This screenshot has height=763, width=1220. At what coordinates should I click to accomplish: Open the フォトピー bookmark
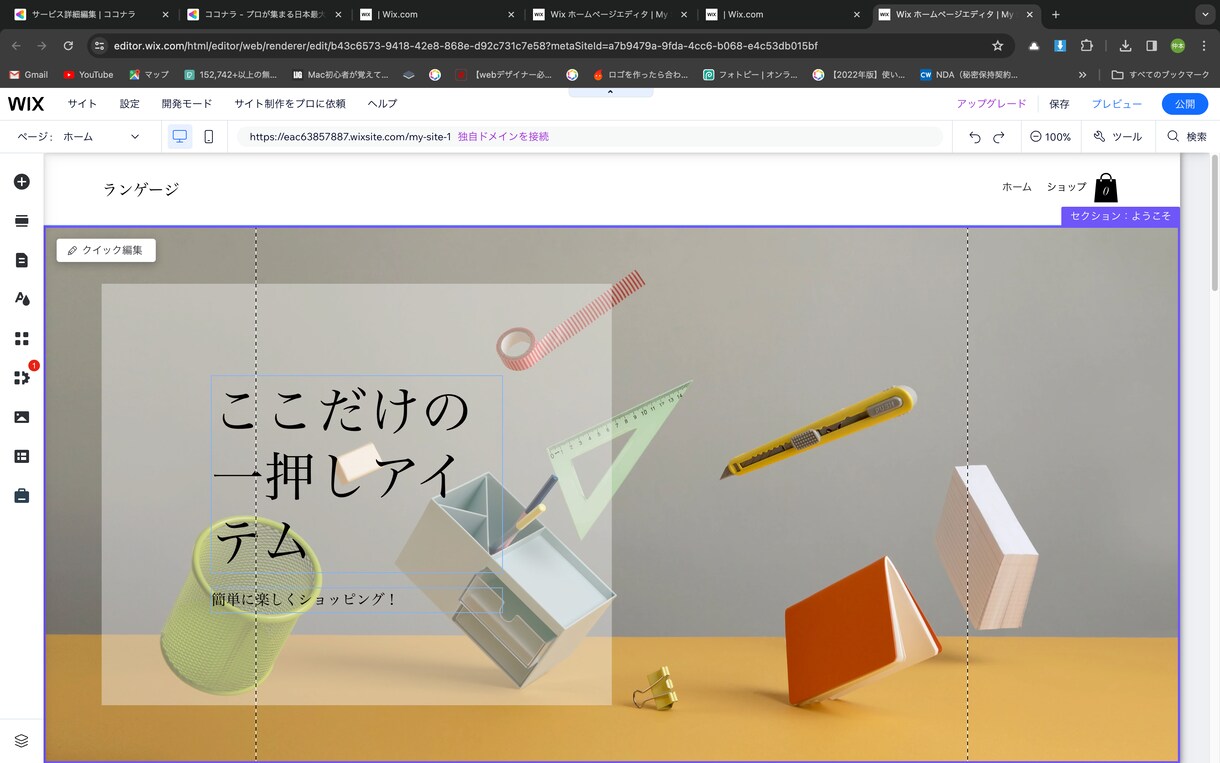coord(752,75)
